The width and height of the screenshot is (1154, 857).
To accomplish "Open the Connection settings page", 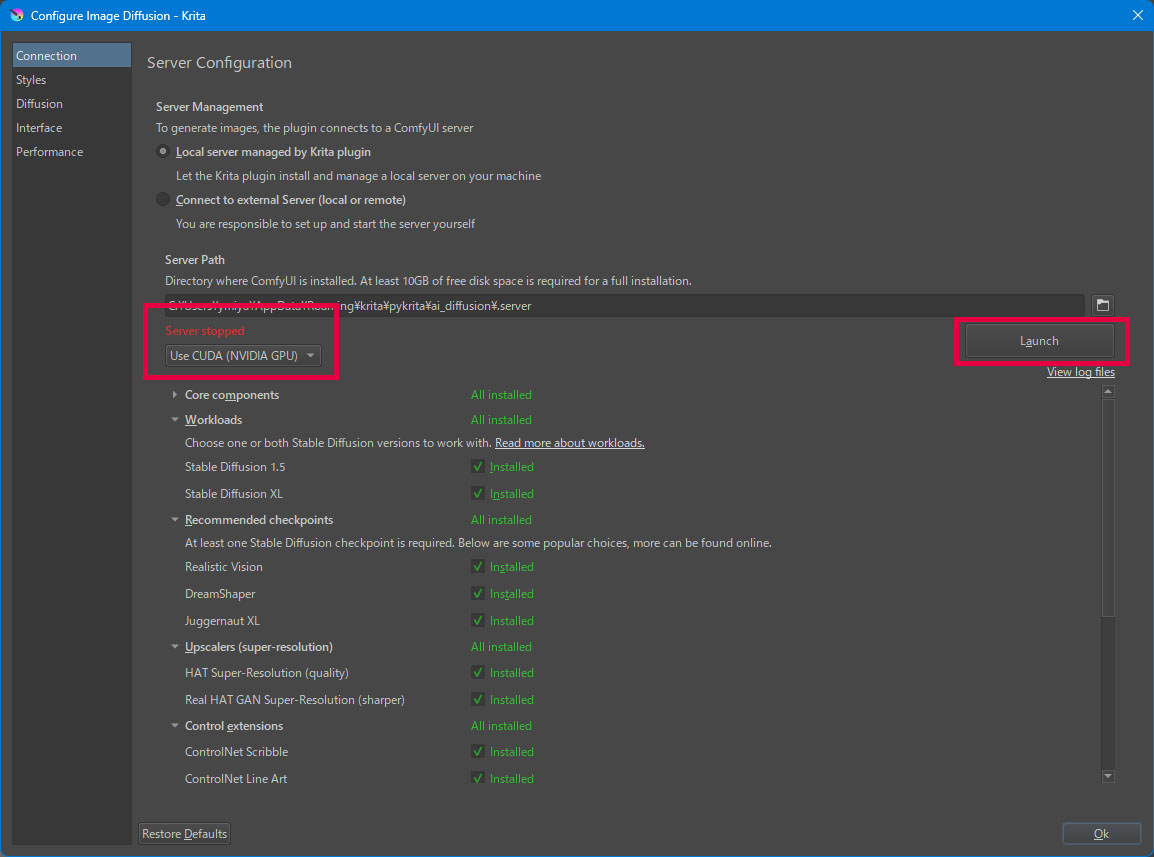I will (x=71, y=55).
